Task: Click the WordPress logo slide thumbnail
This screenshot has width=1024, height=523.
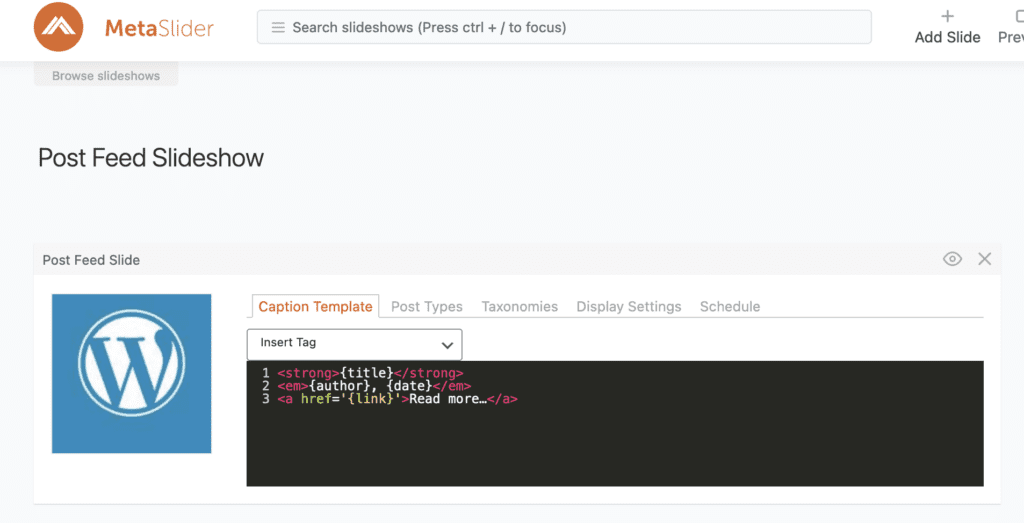Action: (131, 373)
